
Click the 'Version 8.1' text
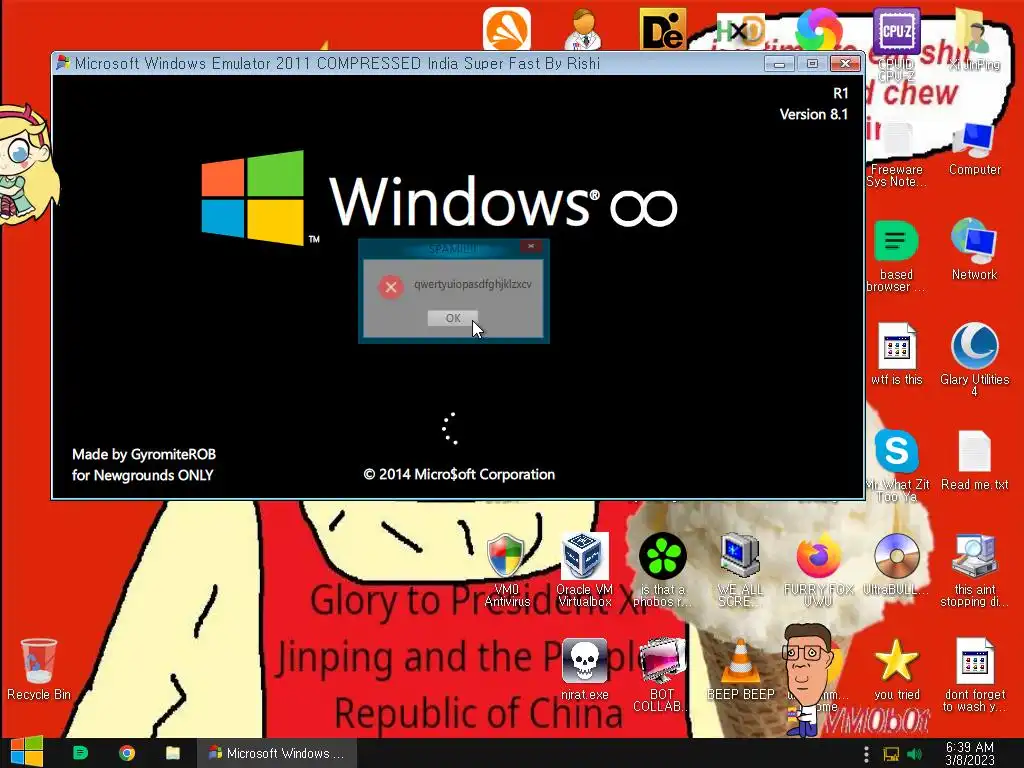click(814, 114)
